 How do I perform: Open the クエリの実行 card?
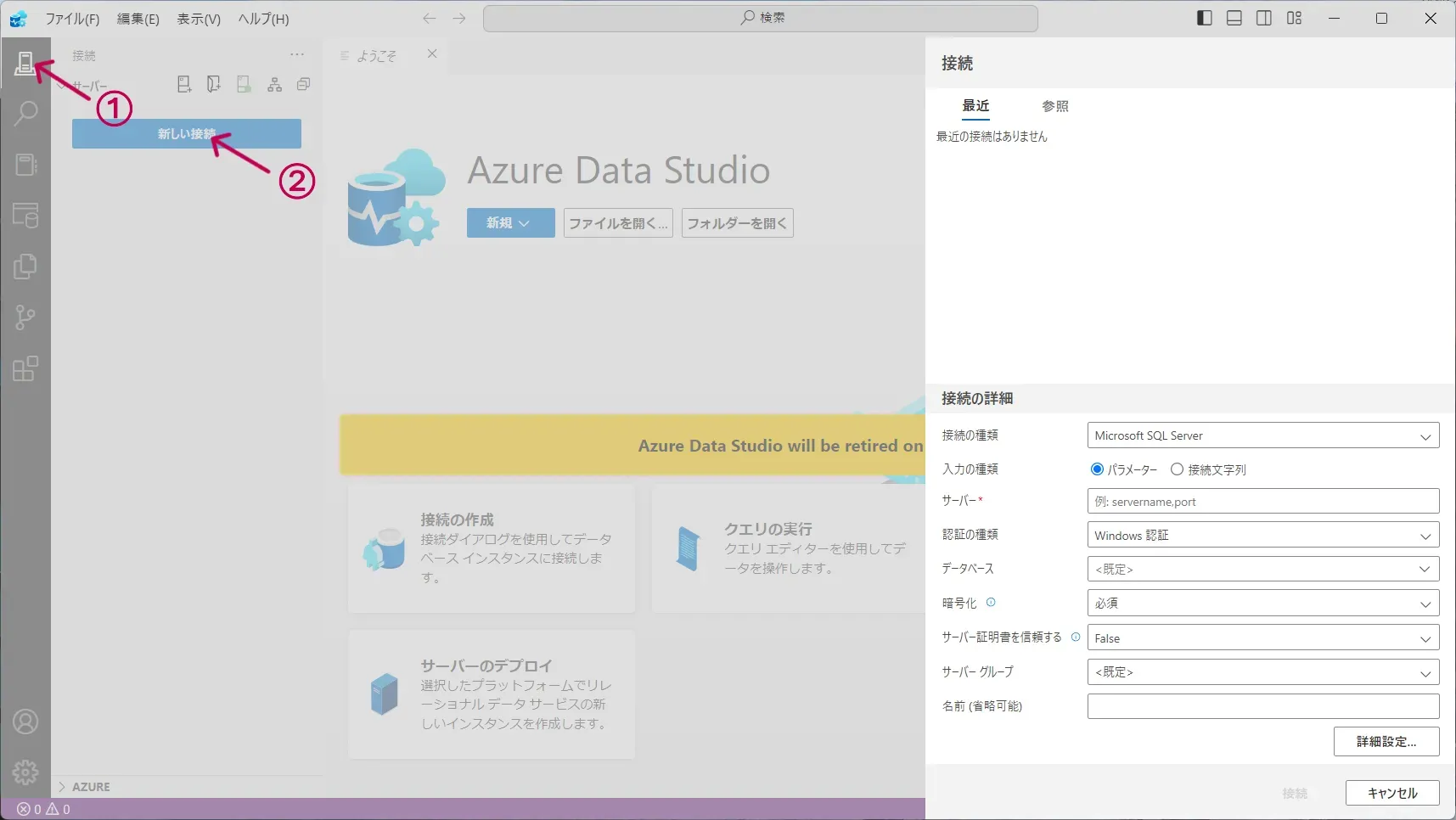788,548
